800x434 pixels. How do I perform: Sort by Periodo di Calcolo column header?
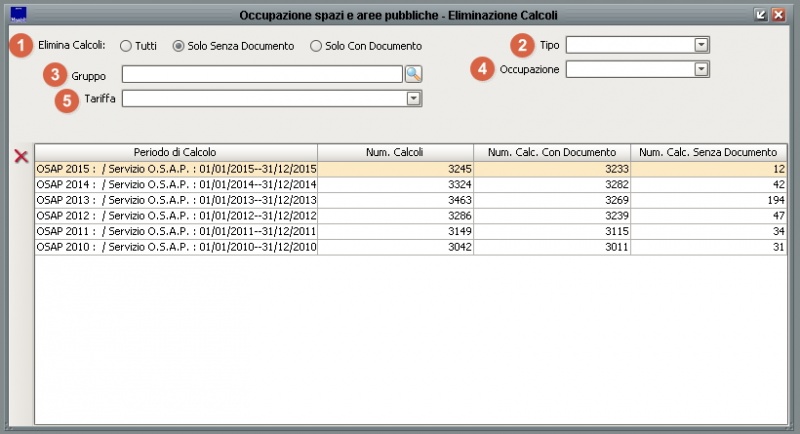[x=176, y=152]
